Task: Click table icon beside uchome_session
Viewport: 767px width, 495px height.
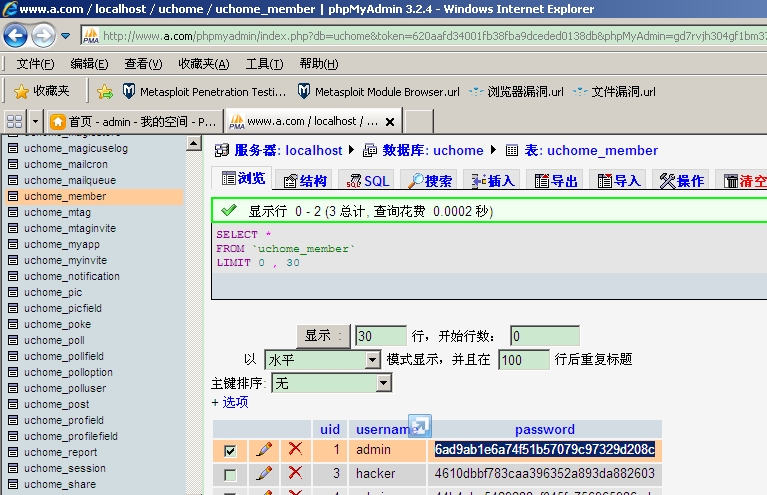Action: [13, 468]
